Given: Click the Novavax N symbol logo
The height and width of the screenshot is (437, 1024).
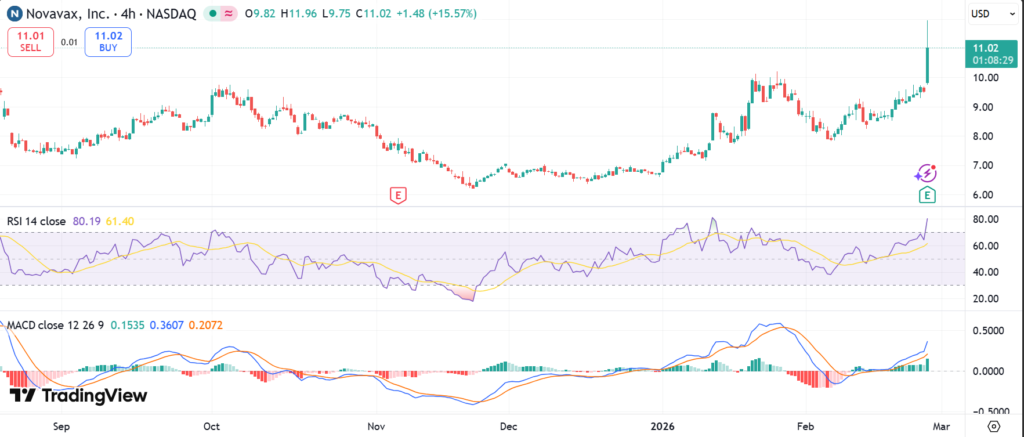Looking at the screenshot, I should 14,14.
